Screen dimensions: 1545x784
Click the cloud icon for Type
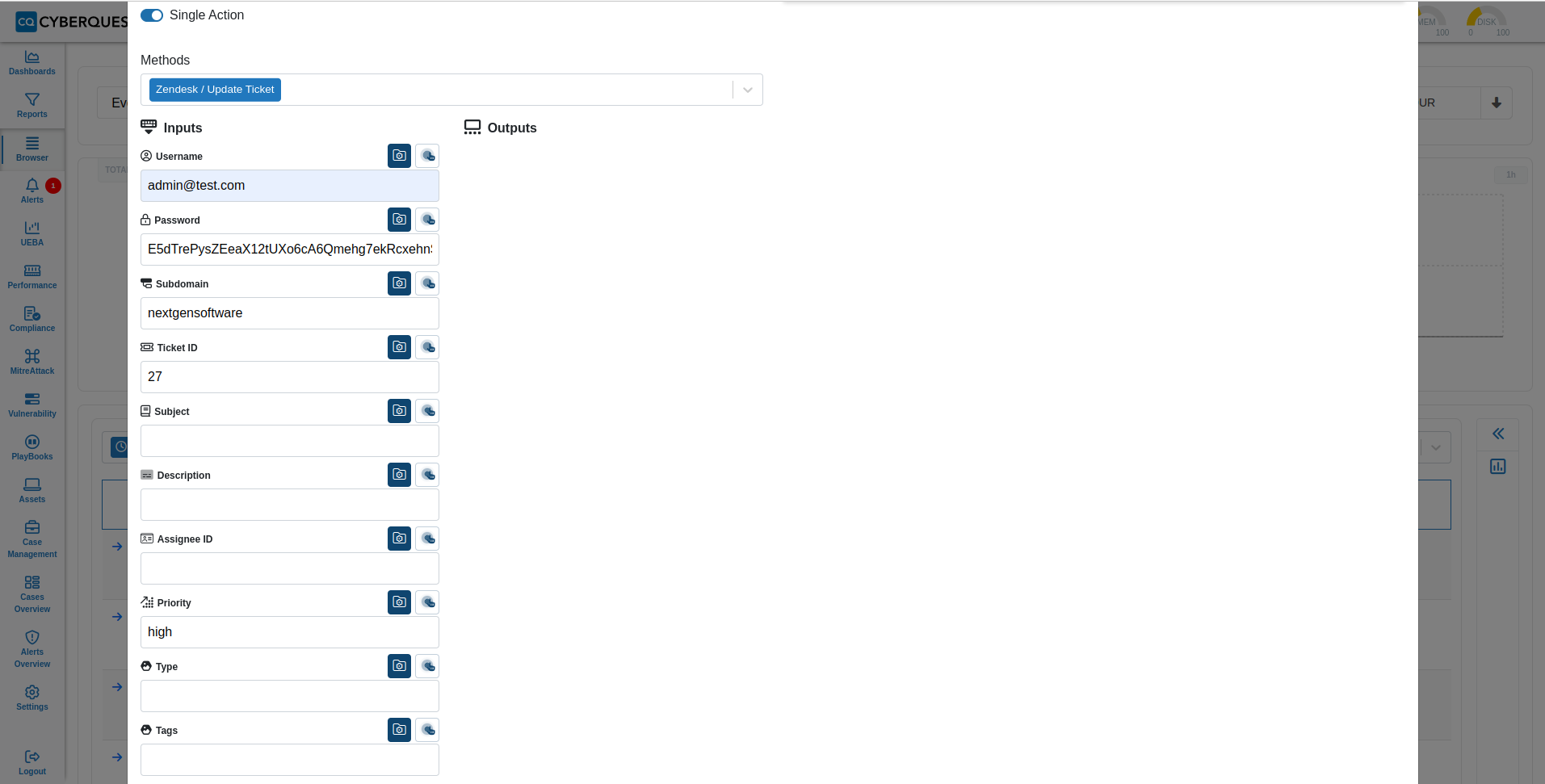point(427,666)
